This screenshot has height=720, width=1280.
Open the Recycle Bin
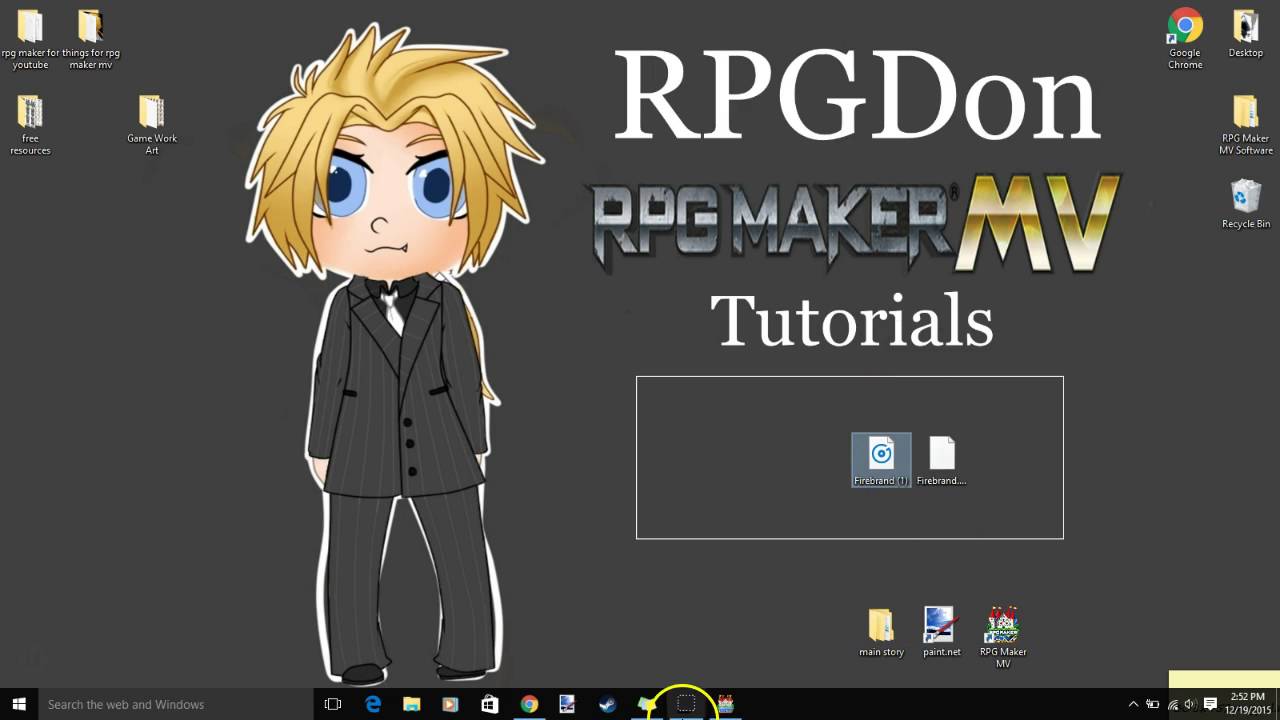[x=1246, y=204]
